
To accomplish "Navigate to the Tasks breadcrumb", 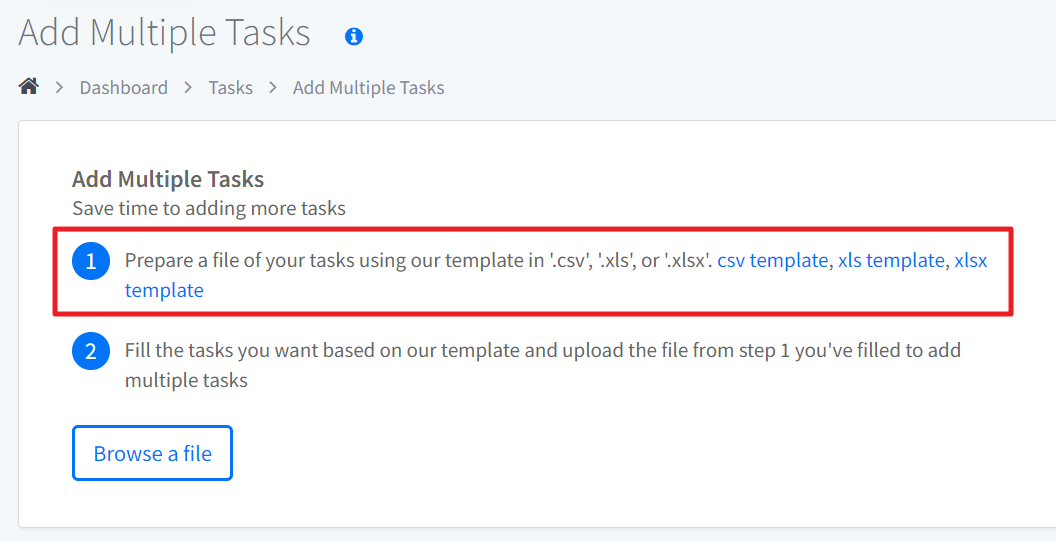I will click(230, 88).
